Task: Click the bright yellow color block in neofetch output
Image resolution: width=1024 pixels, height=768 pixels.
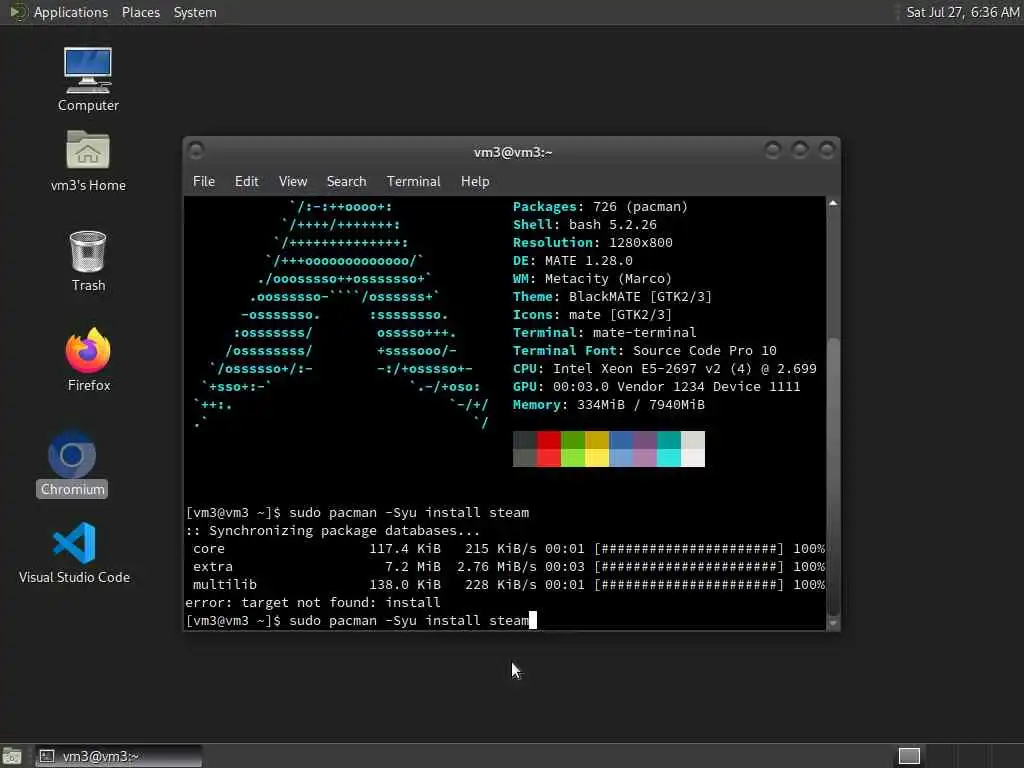Action: point(597,458)
